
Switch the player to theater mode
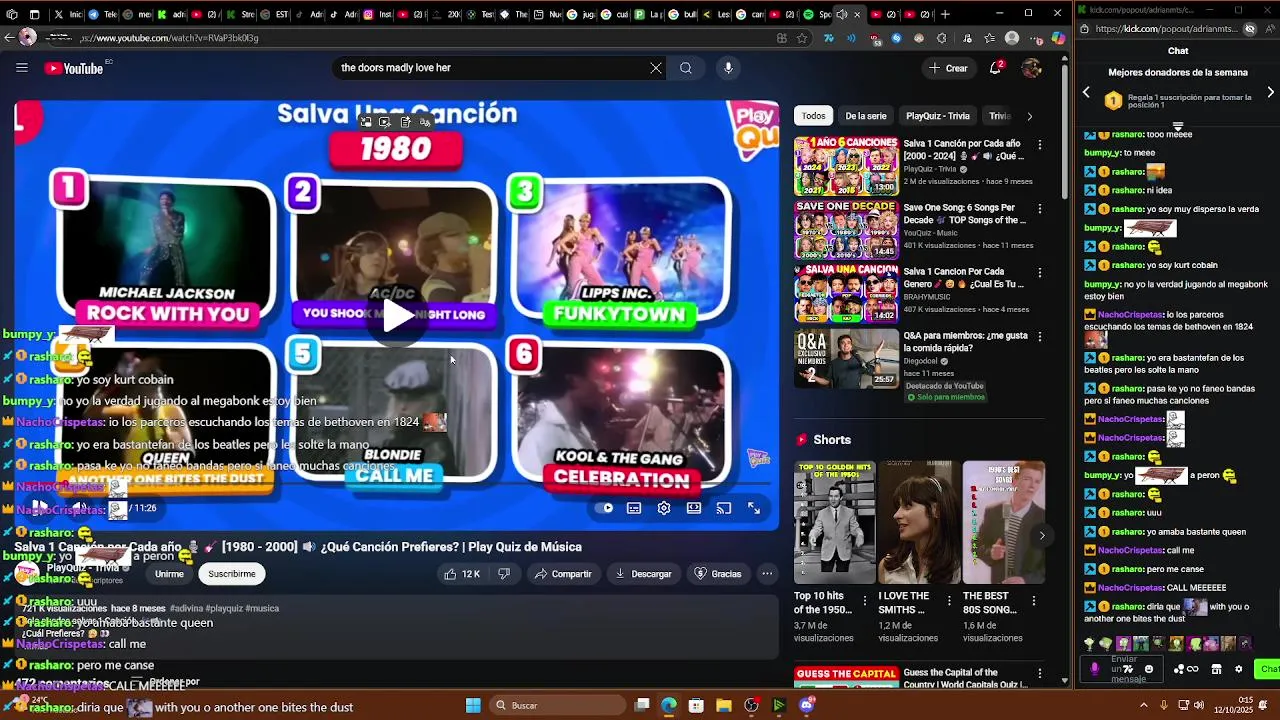(694, 508)
